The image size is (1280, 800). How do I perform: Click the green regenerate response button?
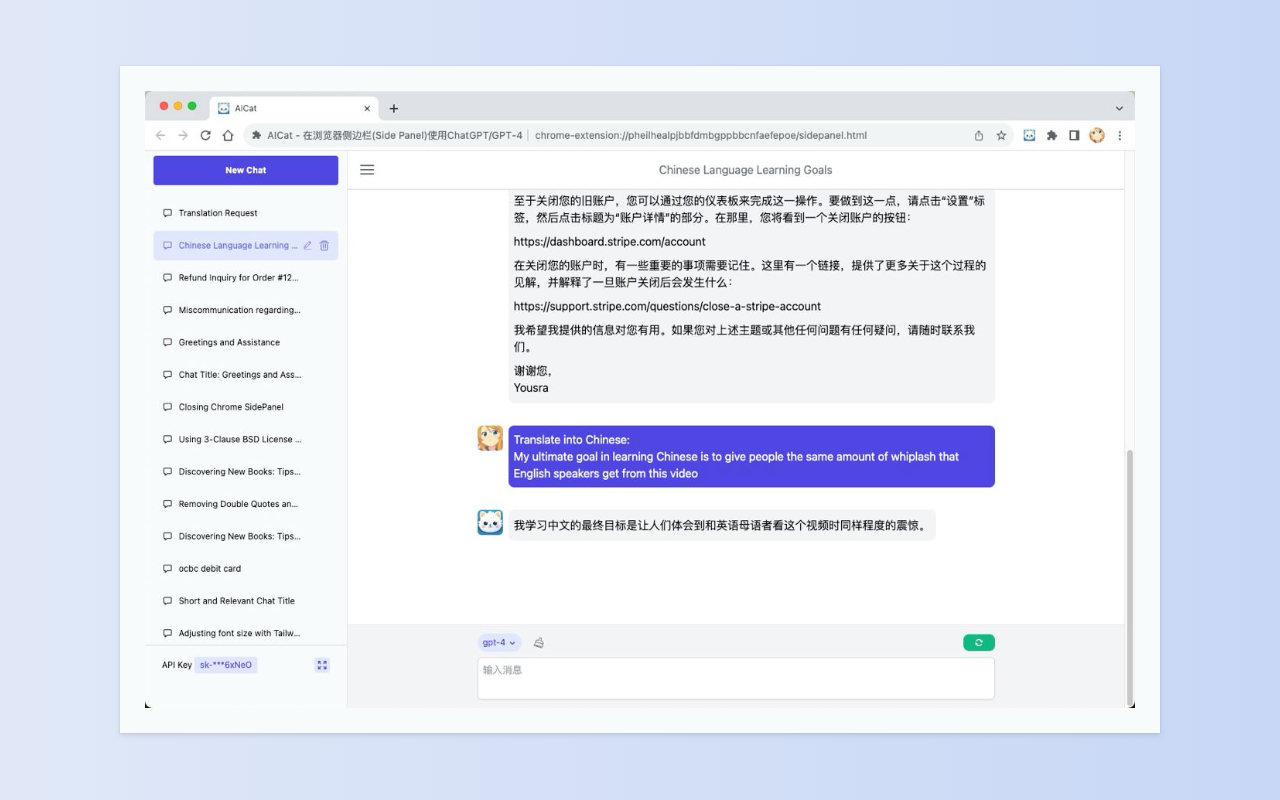click(978, 642)
